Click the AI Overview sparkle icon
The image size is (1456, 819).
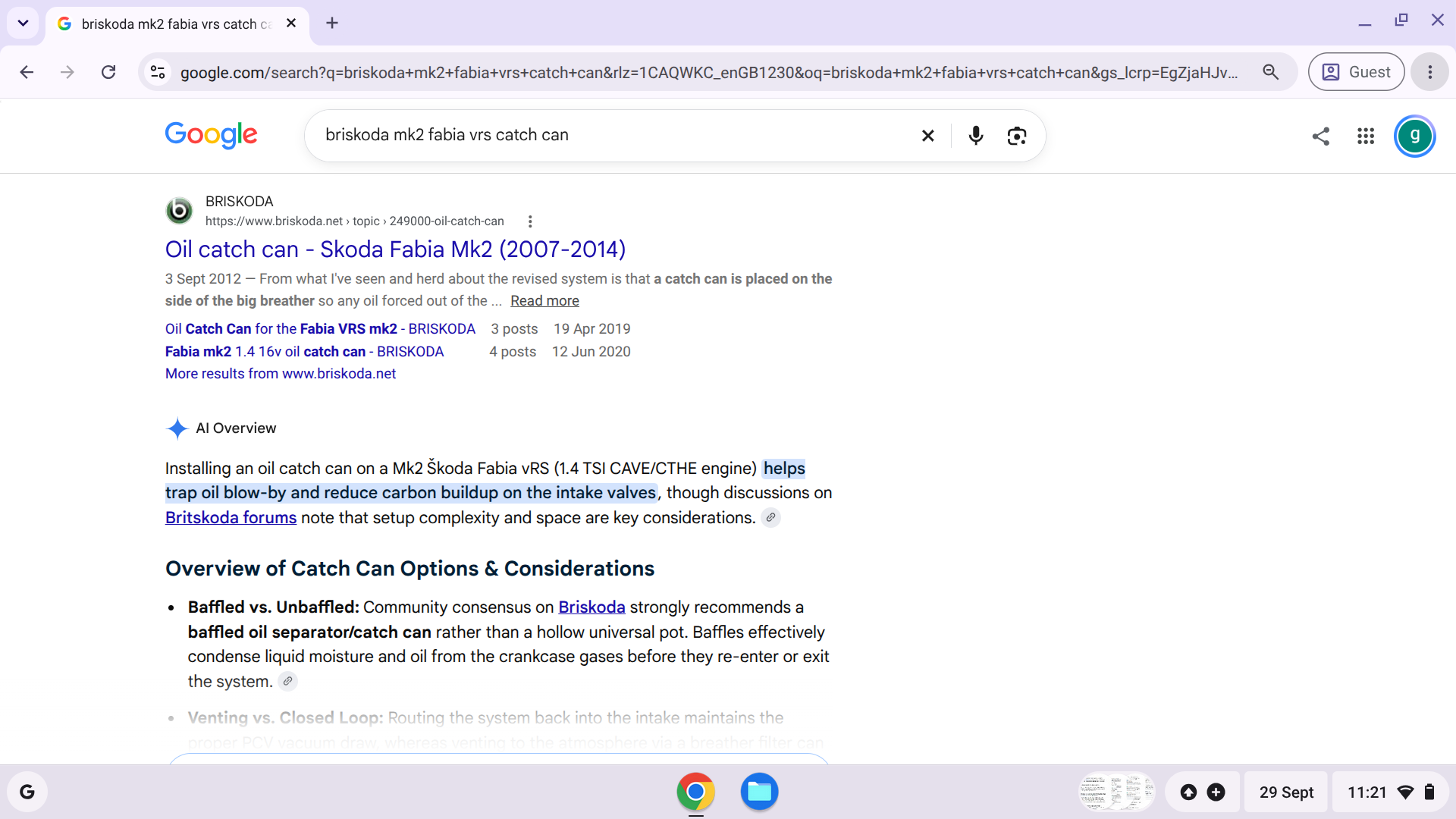[x=177, y=428]
